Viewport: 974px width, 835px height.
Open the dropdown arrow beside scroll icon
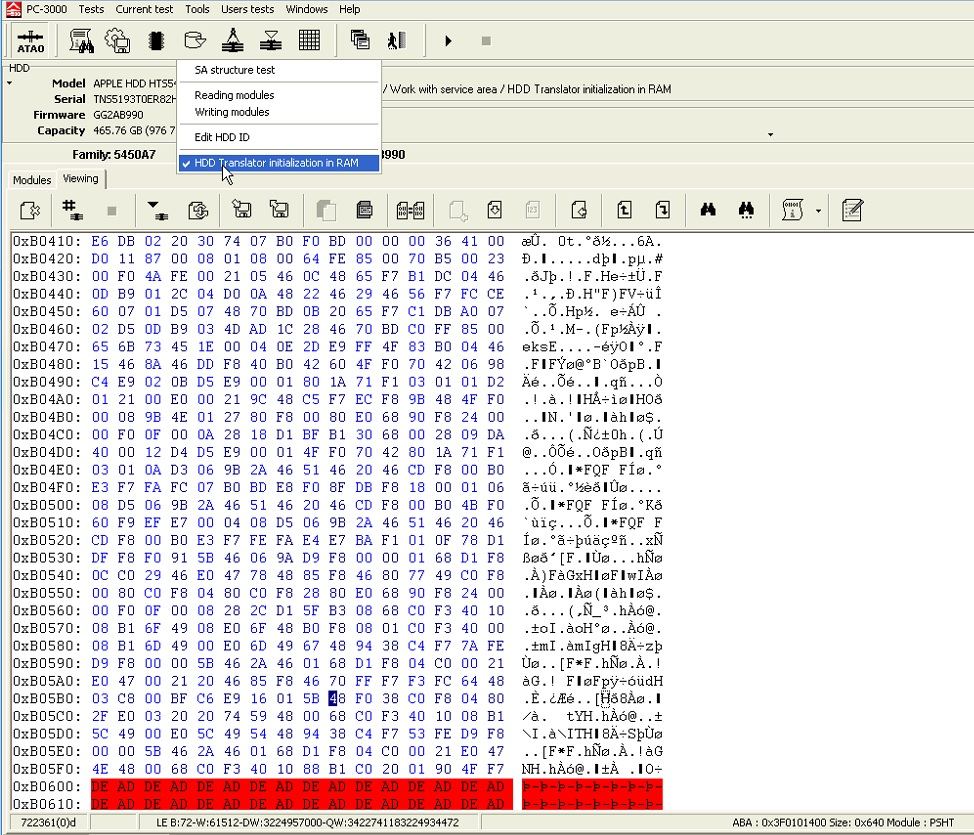point(818,211)
